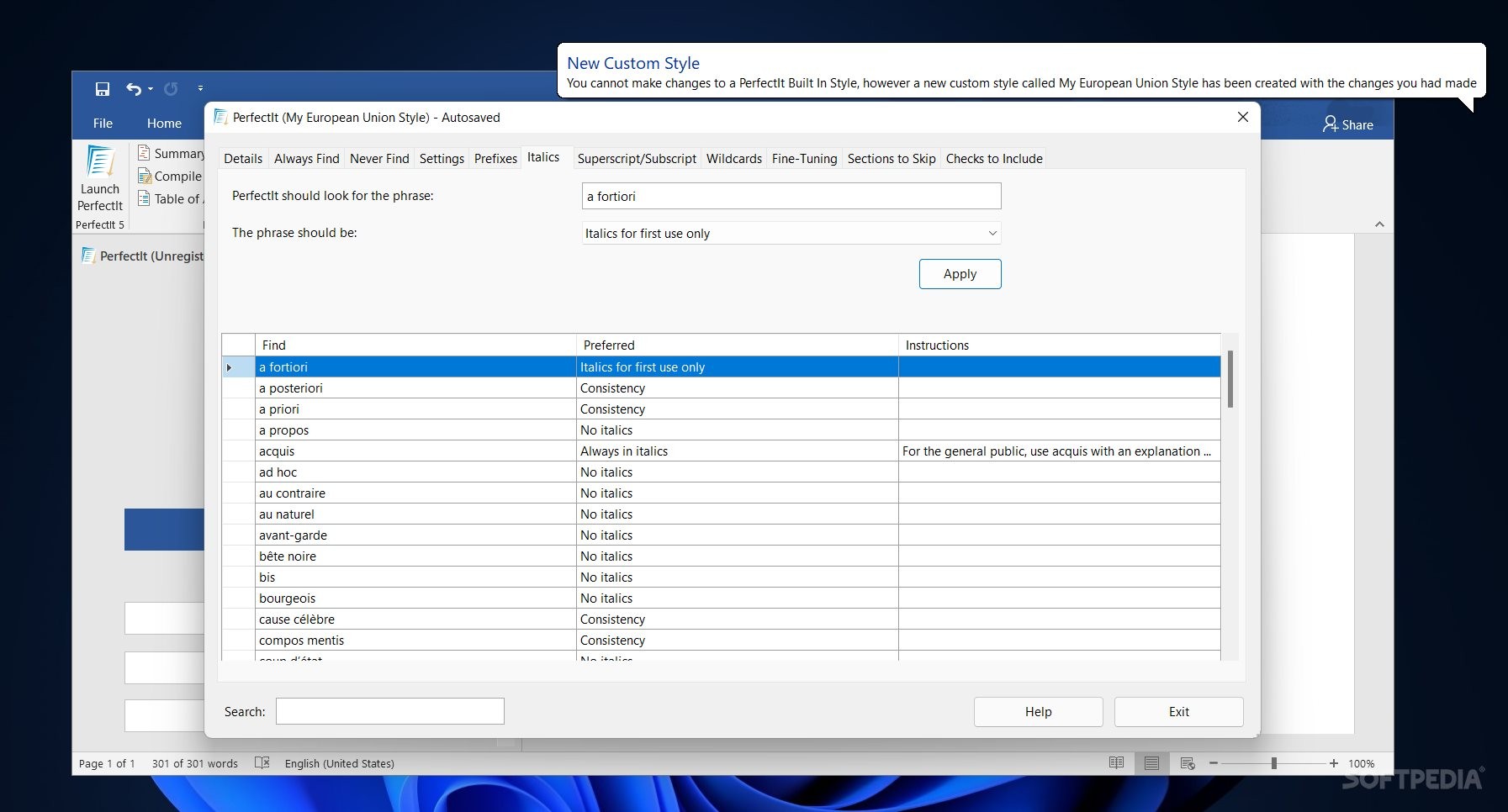The width and height of the screenshot is (1508, 812).
Task: Click the '301 of 301 words' word count
Action: tap(195, 763)
